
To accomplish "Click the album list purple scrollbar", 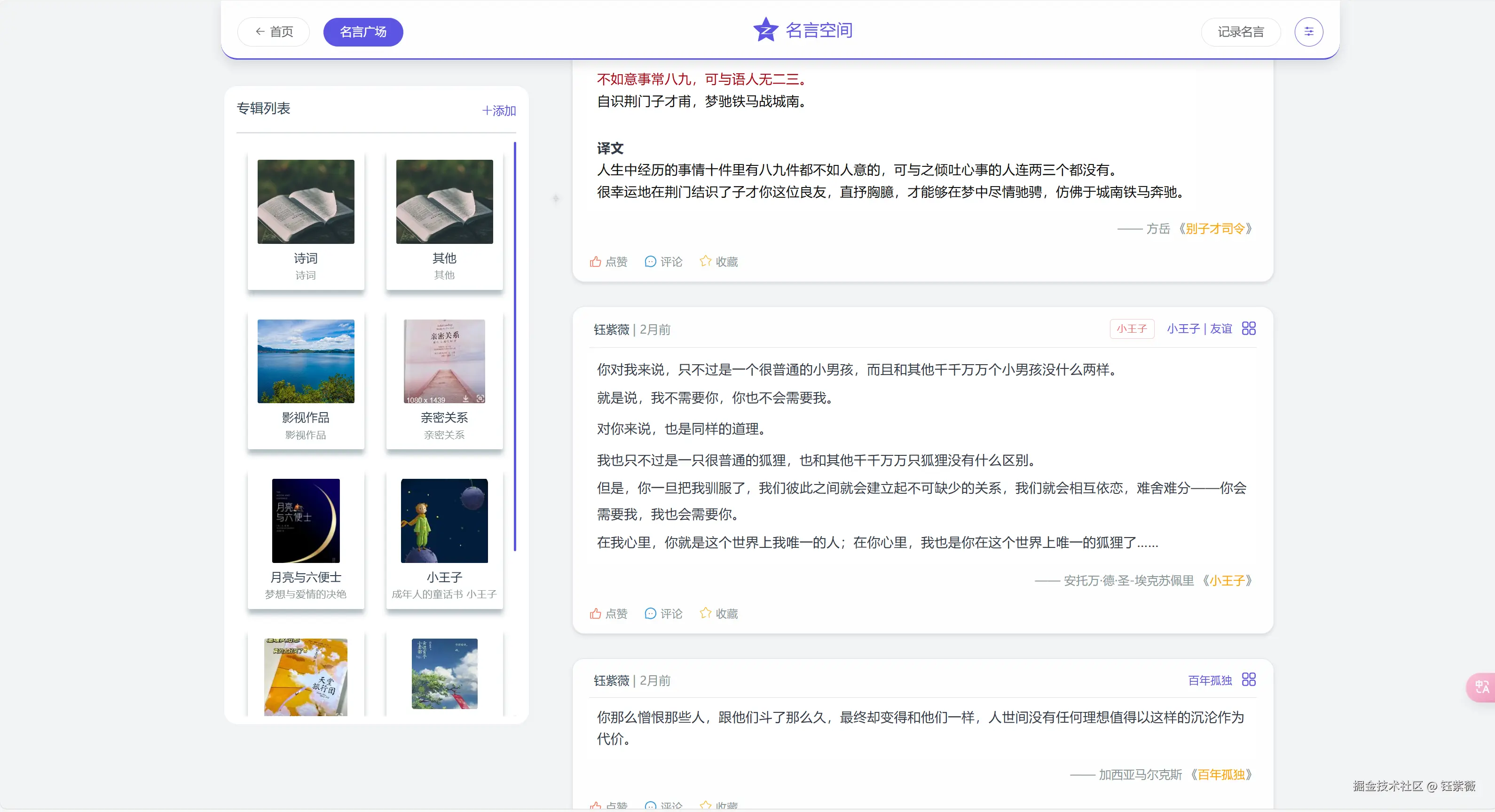I will 515,348.
